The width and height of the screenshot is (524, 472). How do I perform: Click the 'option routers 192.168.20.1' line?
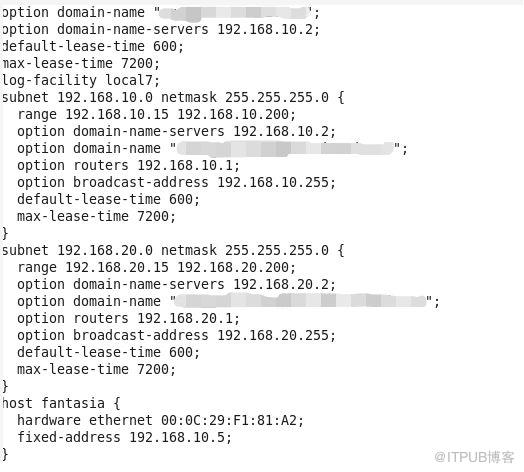[x=129, y=319]
